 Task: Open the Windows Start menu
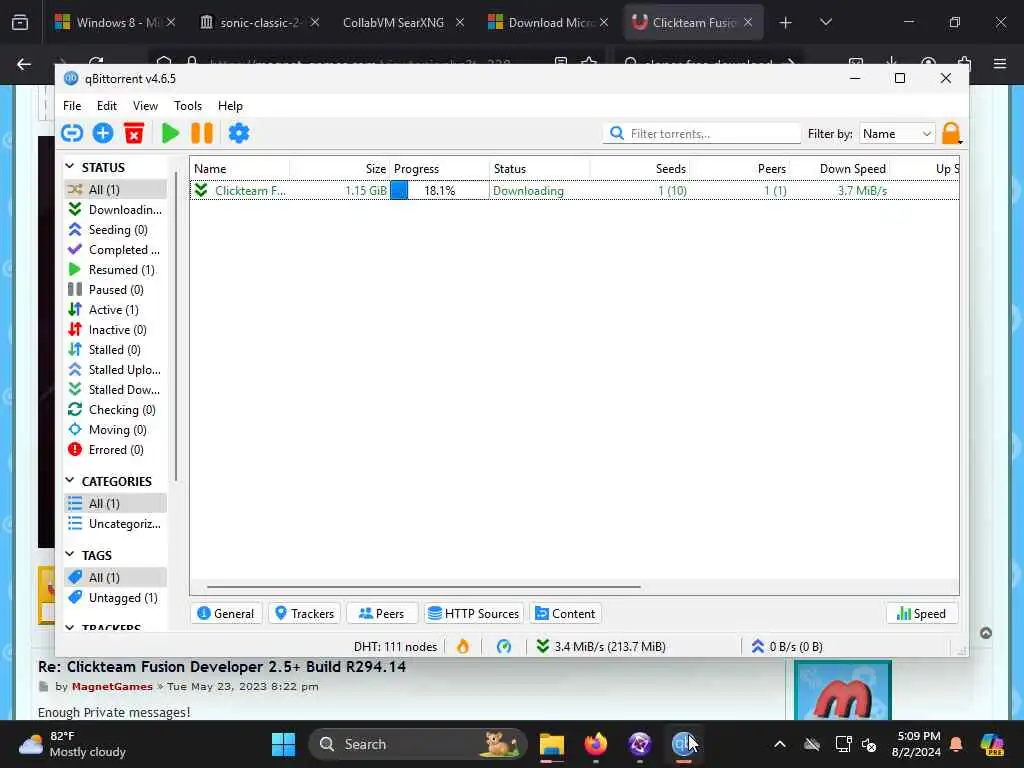tap(283, 744)
